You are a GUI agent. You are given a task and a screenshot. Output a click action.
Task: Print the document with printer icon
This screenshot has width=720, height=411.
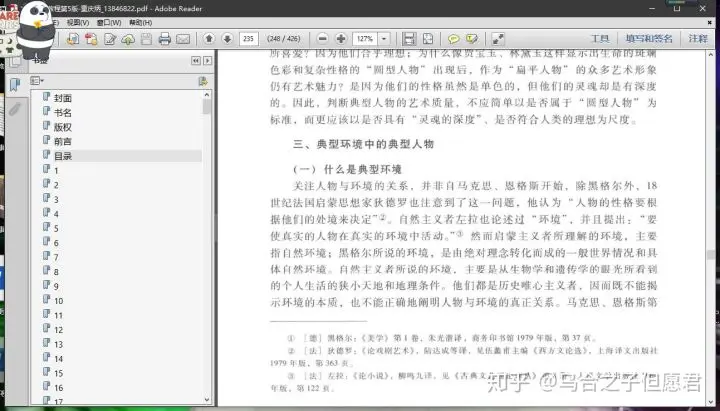coord(164,39)
